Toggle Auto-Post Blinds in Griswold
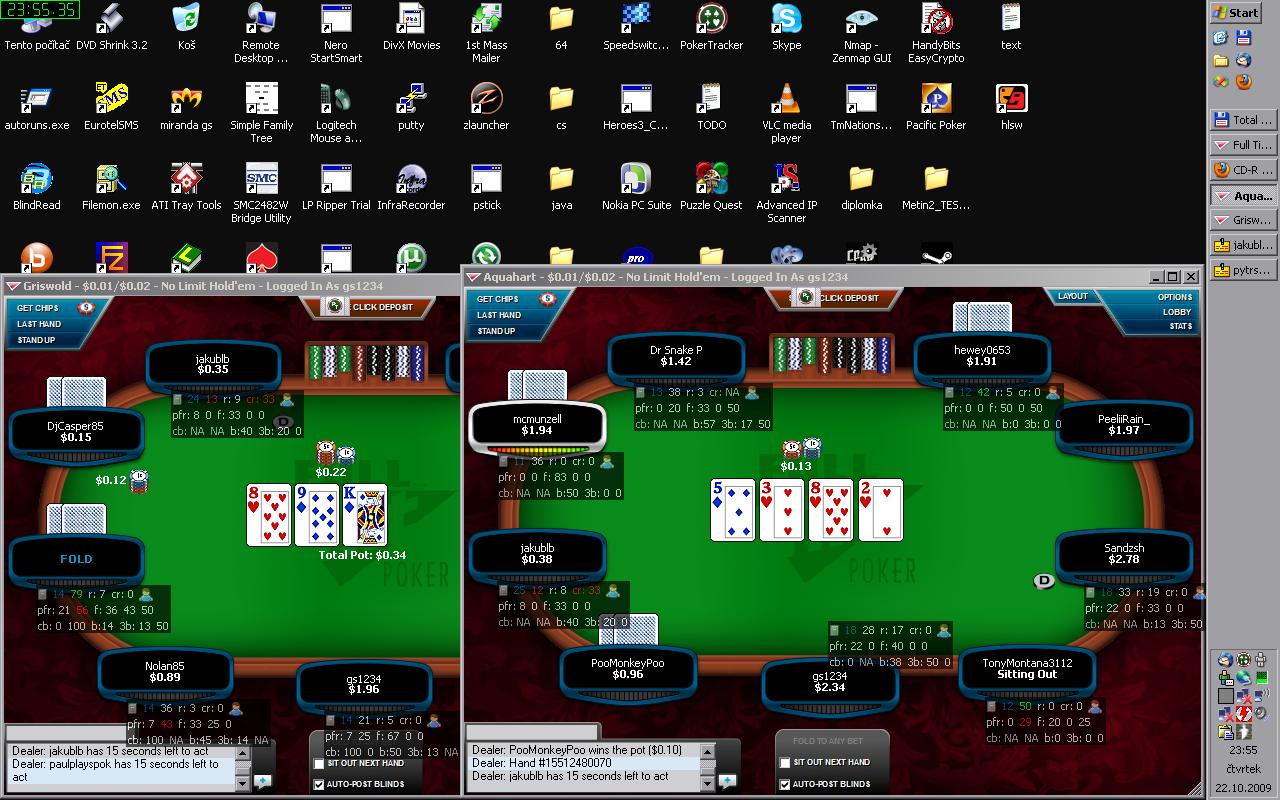1280x800 pixels. [x=319, y=784]
